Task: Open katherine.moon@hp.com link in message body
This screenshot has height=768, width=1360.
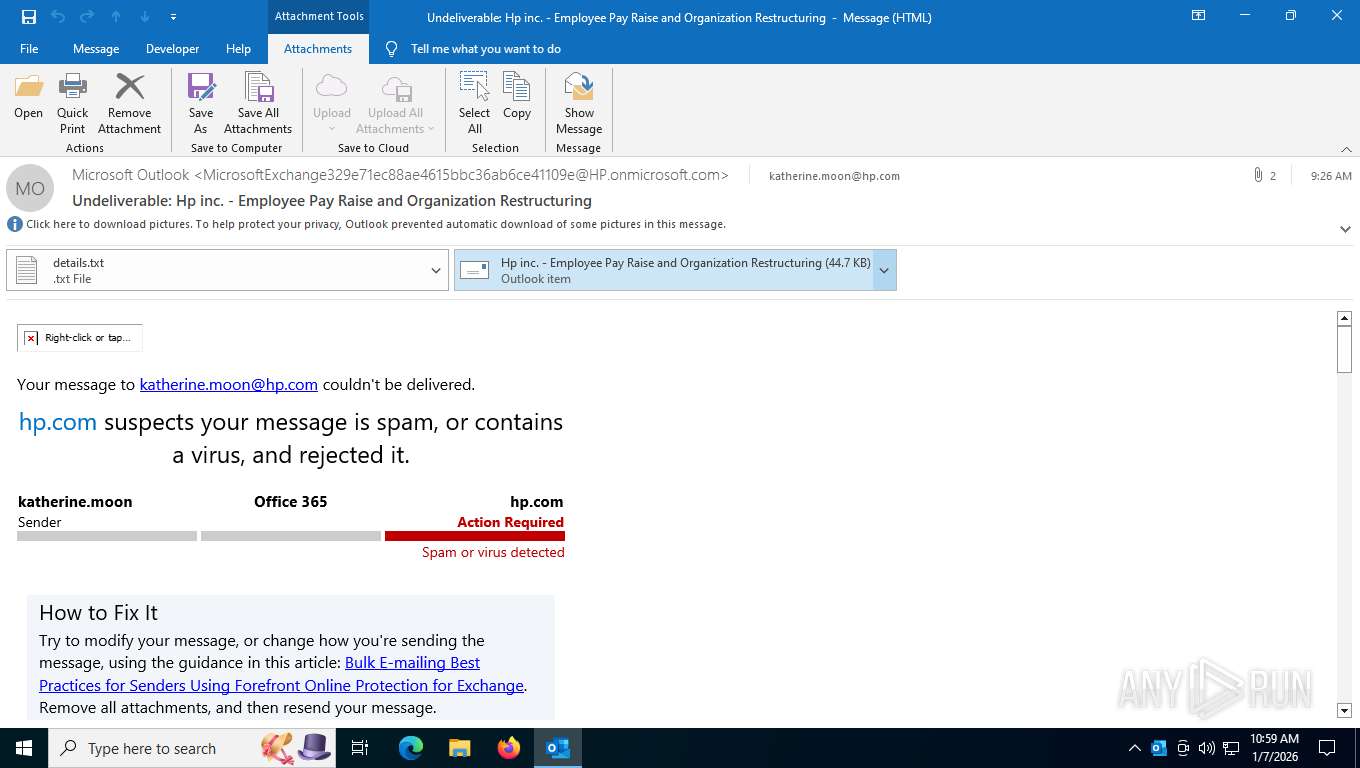Action: 229,384
